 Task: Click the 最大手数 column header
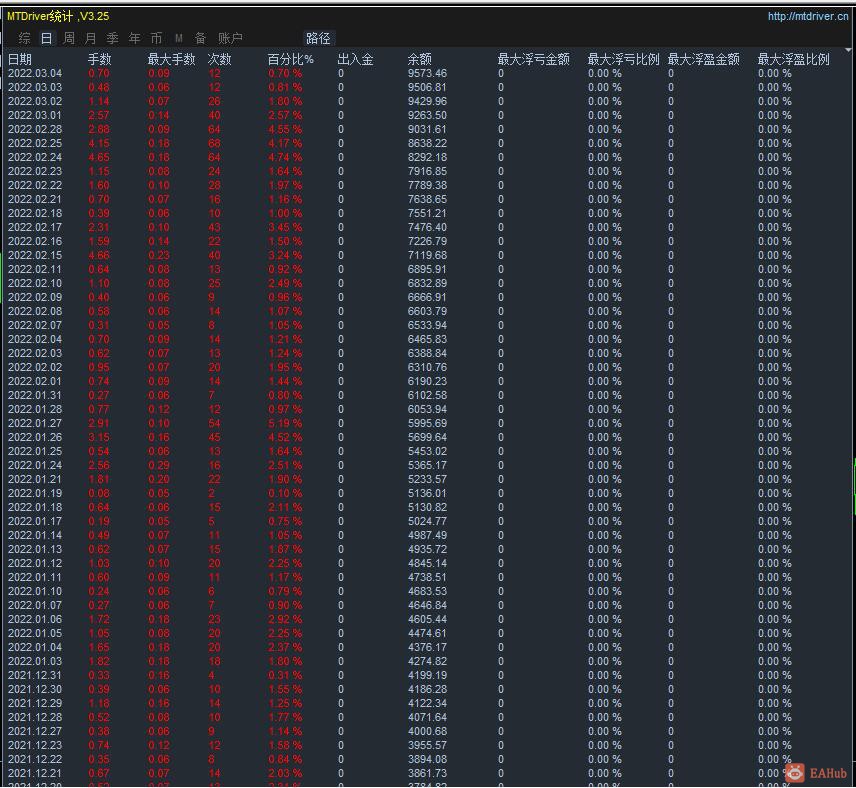pos(171,59)
